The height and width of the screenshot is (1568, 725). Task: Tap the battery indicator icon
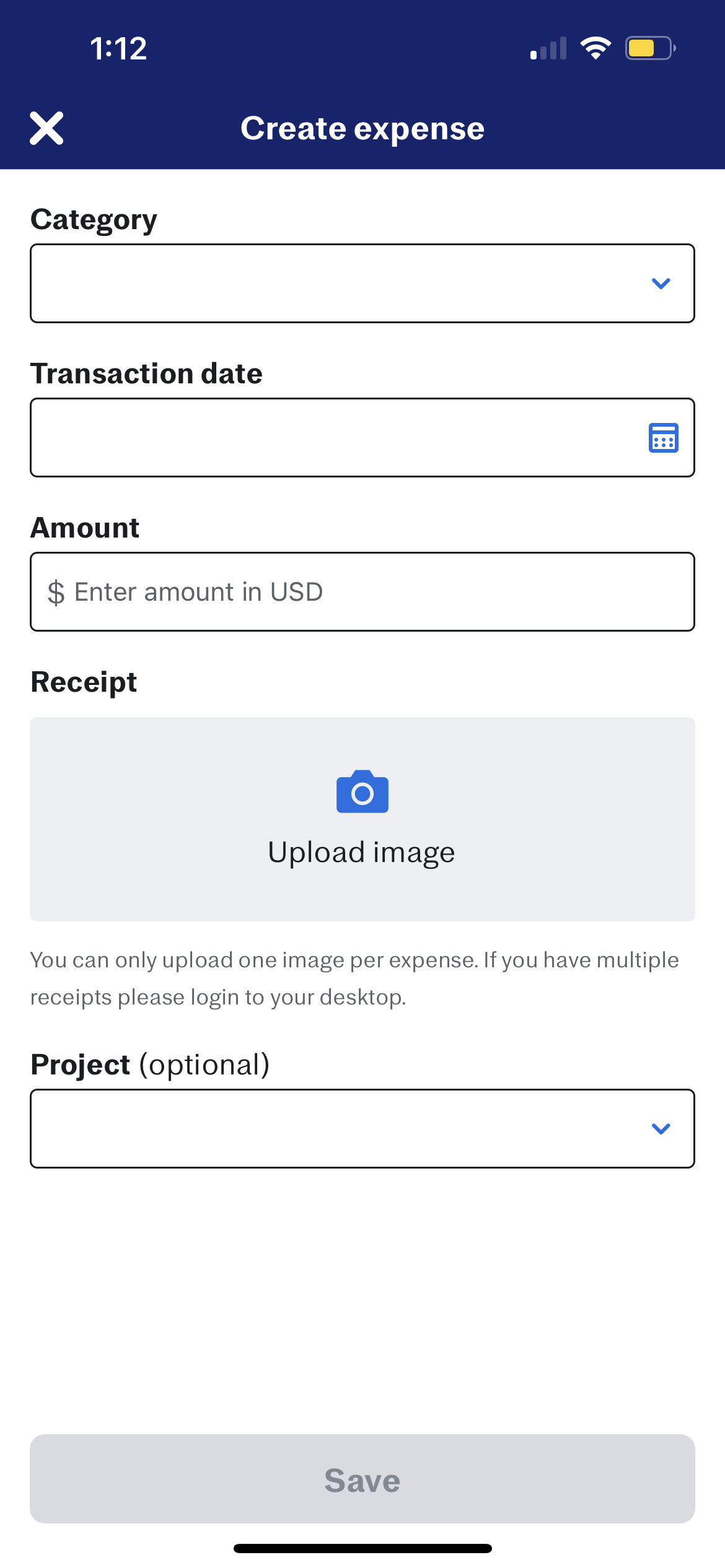coord(650,48)
